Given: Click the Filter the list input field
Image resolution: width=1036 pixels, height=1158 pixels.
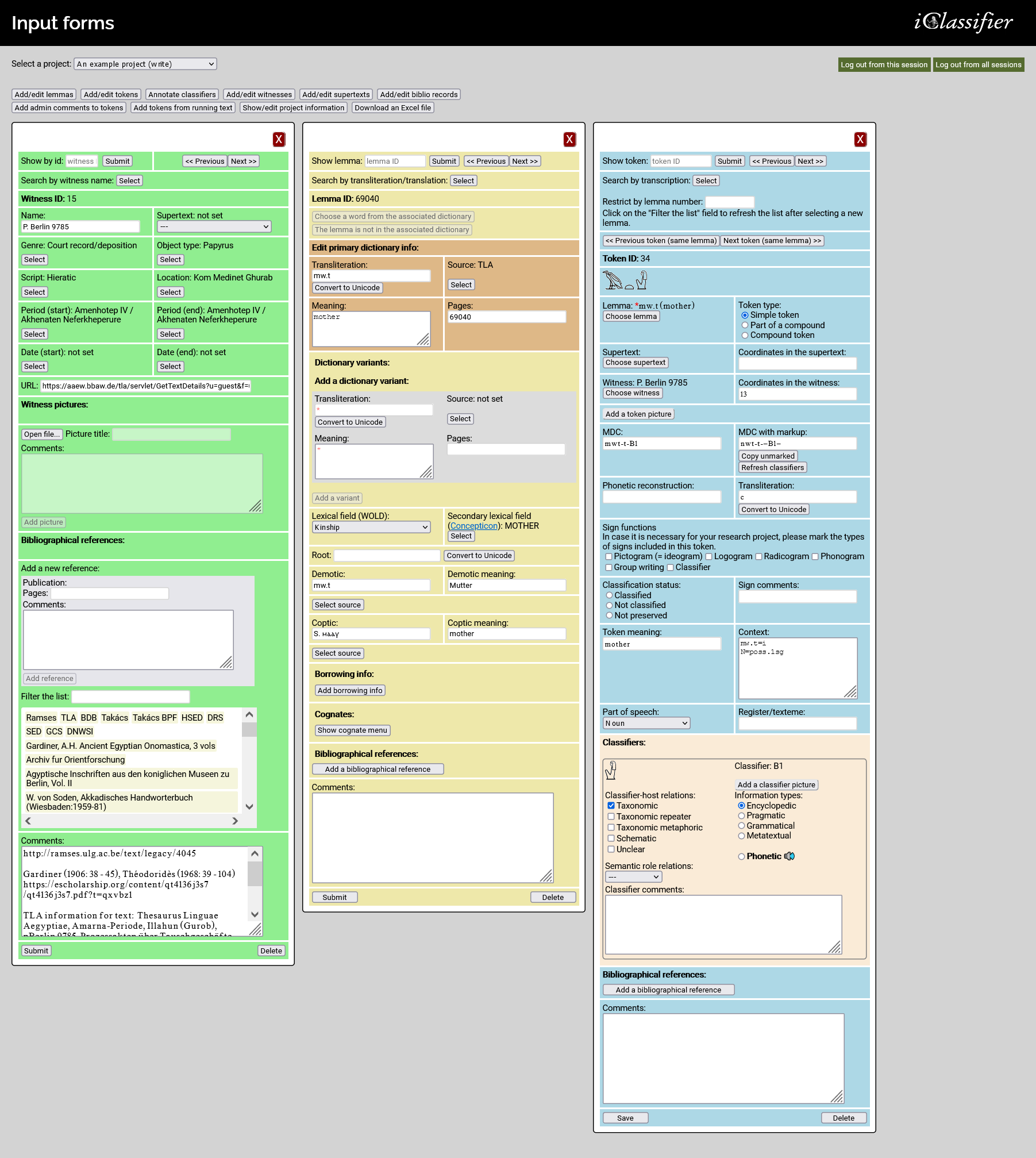Looking at the screenshot, I should [x=130, y=697].
